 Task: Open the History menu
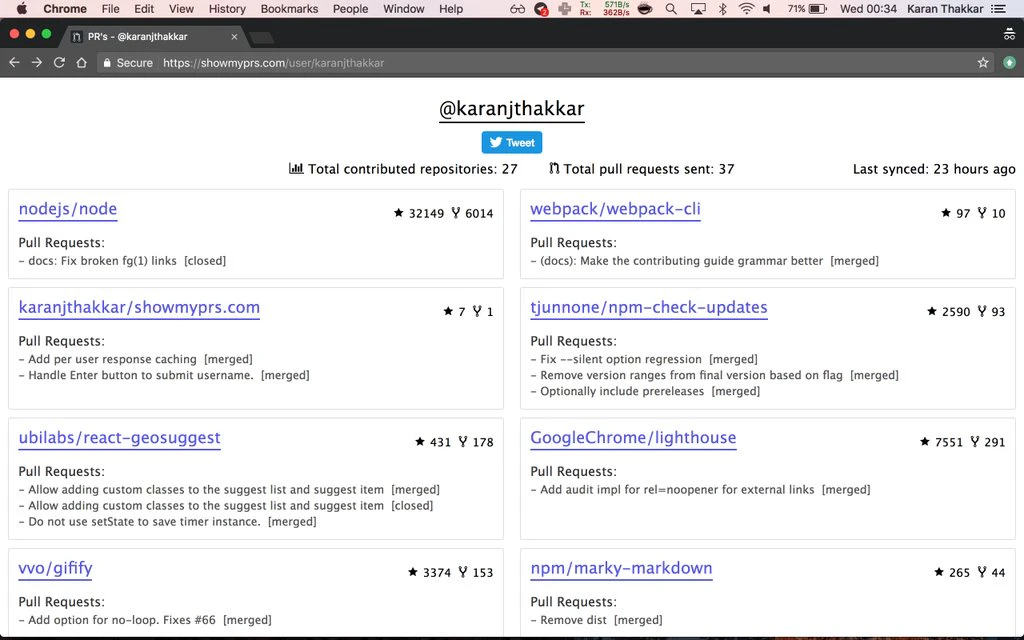pos(227,9)
